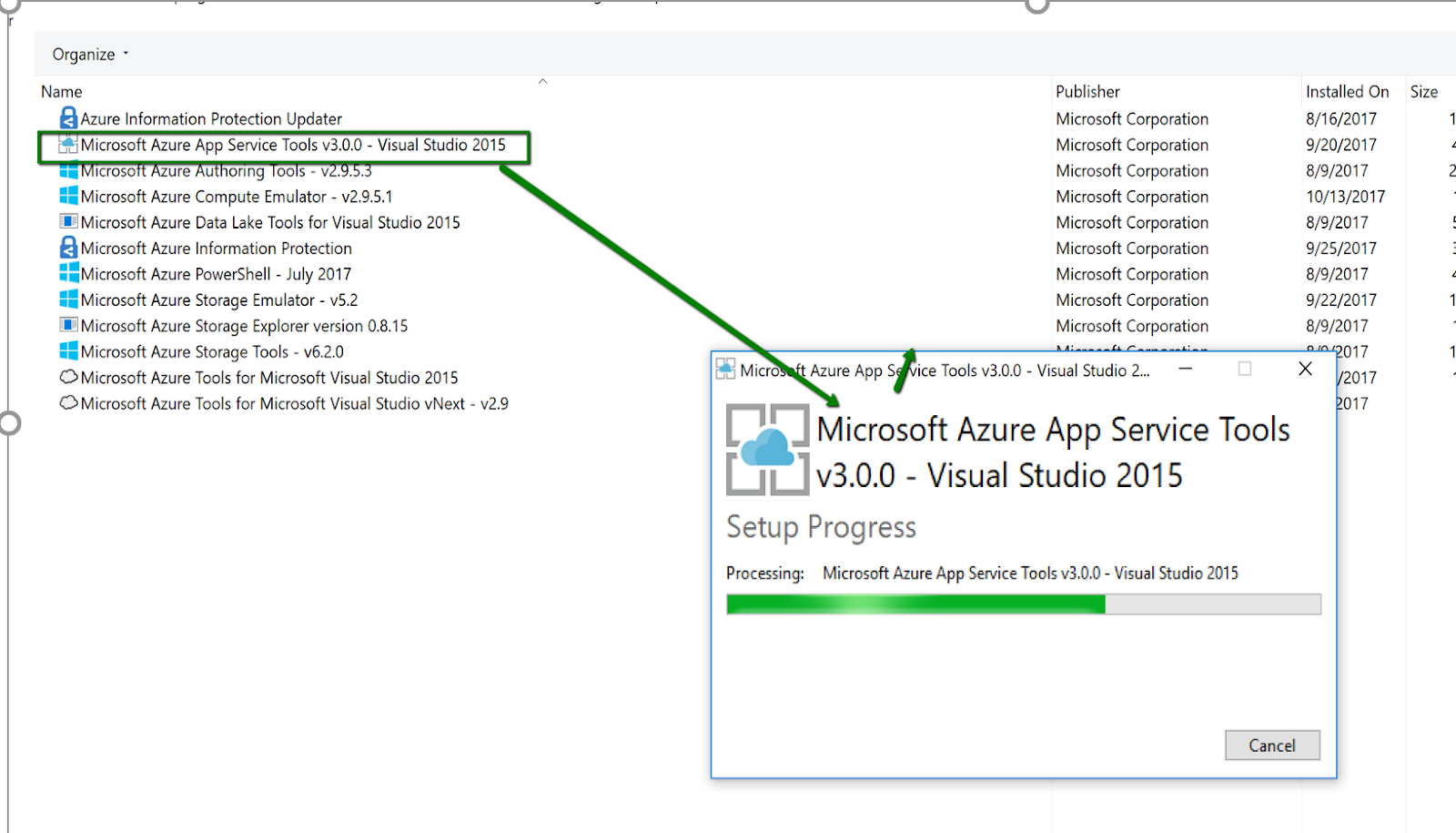
Task: Open the Organize dropdown menu
Action: (86, 54)
